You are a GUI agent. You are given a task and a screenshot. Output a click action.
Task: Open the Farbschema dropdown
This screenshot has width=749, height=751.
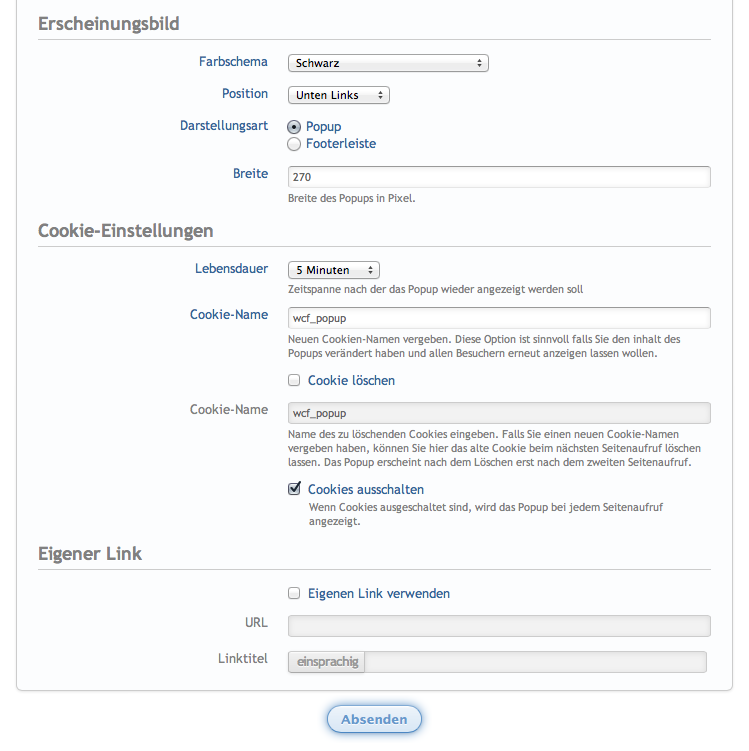(x=388, y=63)
